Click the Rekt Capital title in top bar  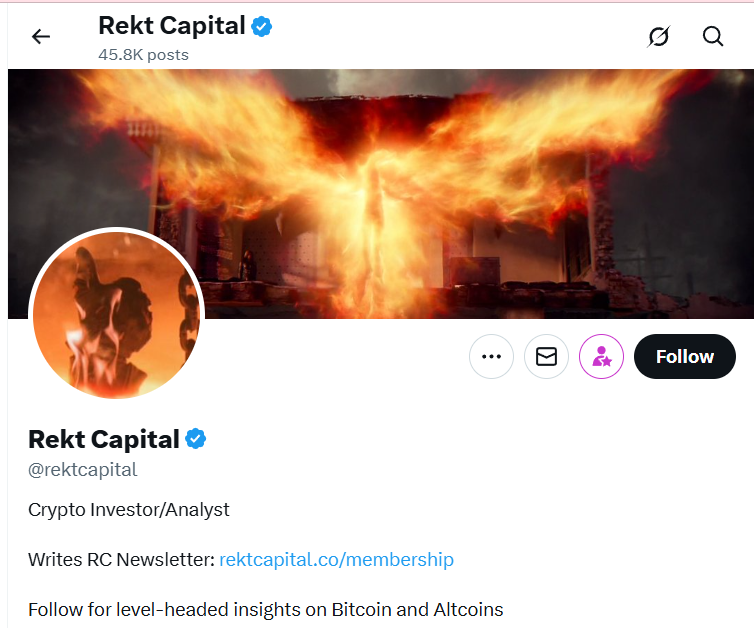(172, 26)
